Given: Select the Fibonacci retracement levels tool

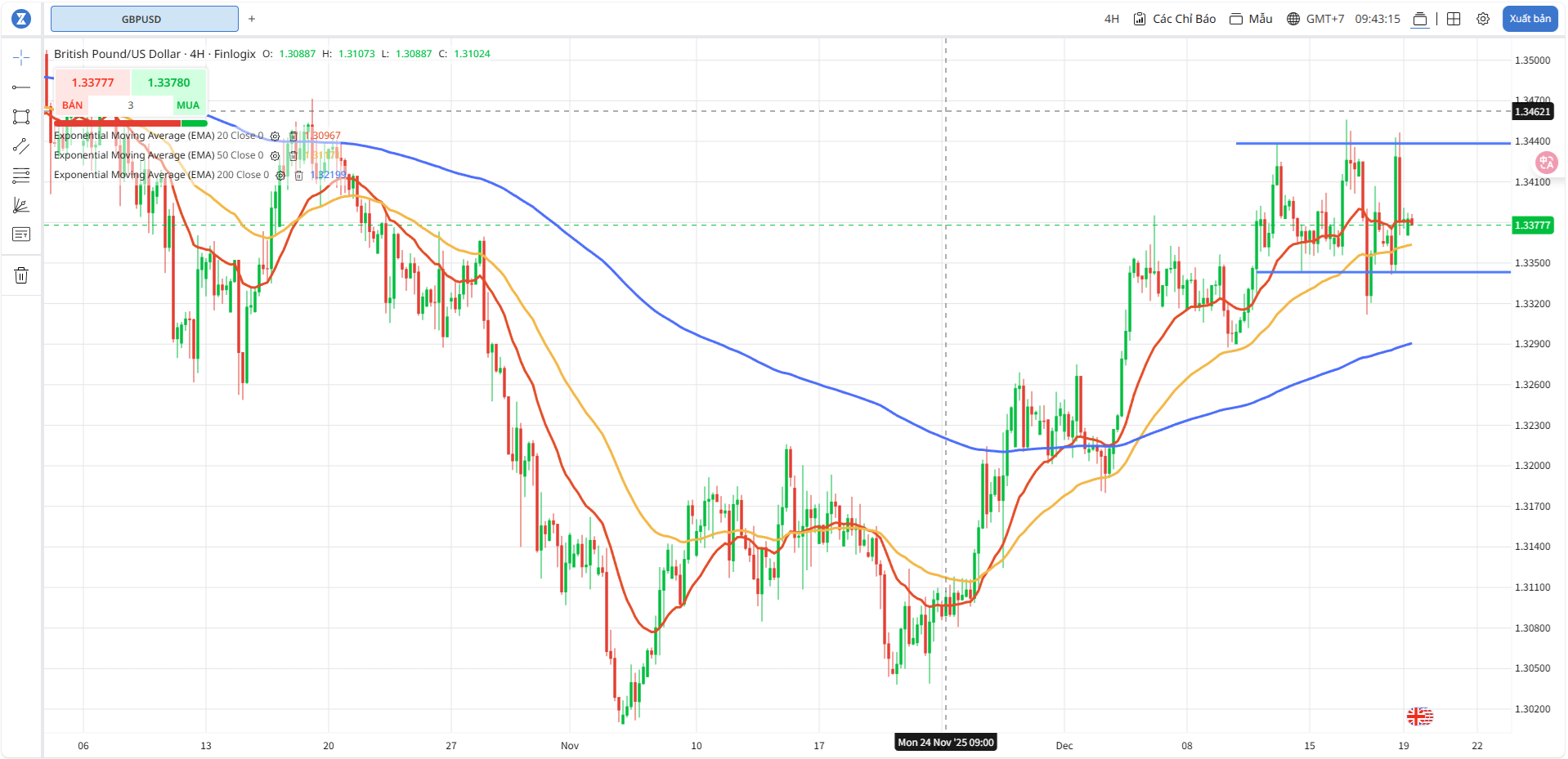Looking at the screenshot, I should [x=21, y=176].
